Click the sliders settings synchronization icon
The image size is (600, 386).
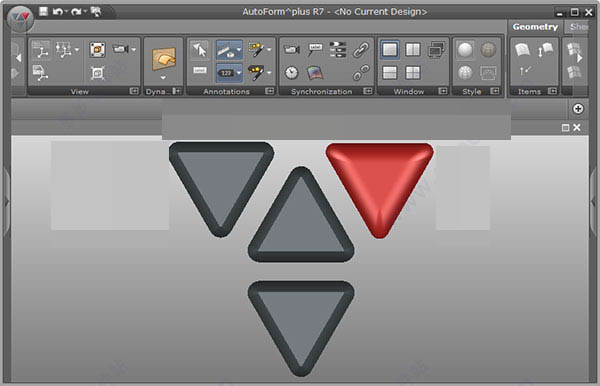(x=338, y=50)
